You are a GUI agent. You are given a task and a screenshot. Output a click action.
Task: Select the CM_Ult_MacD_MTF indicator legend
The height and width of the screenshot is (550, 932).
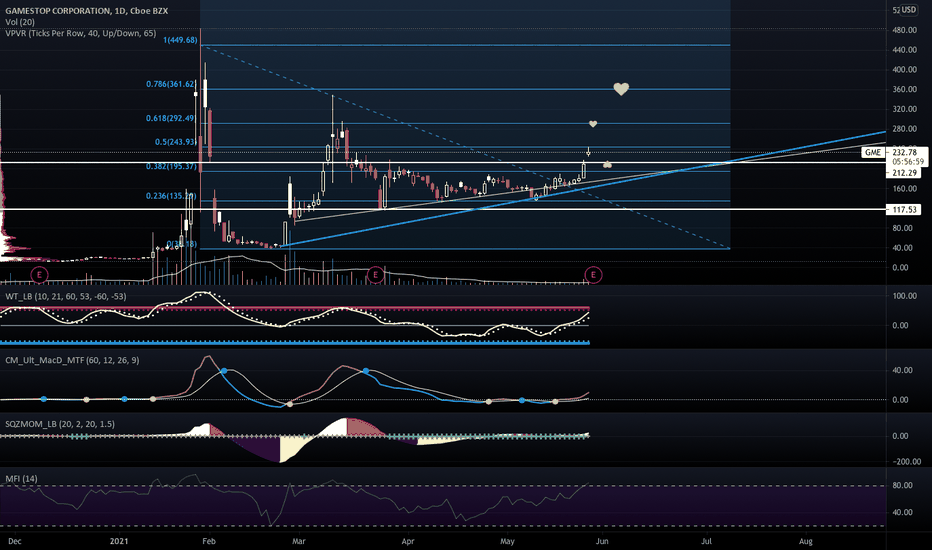click(x=72, y=360)
